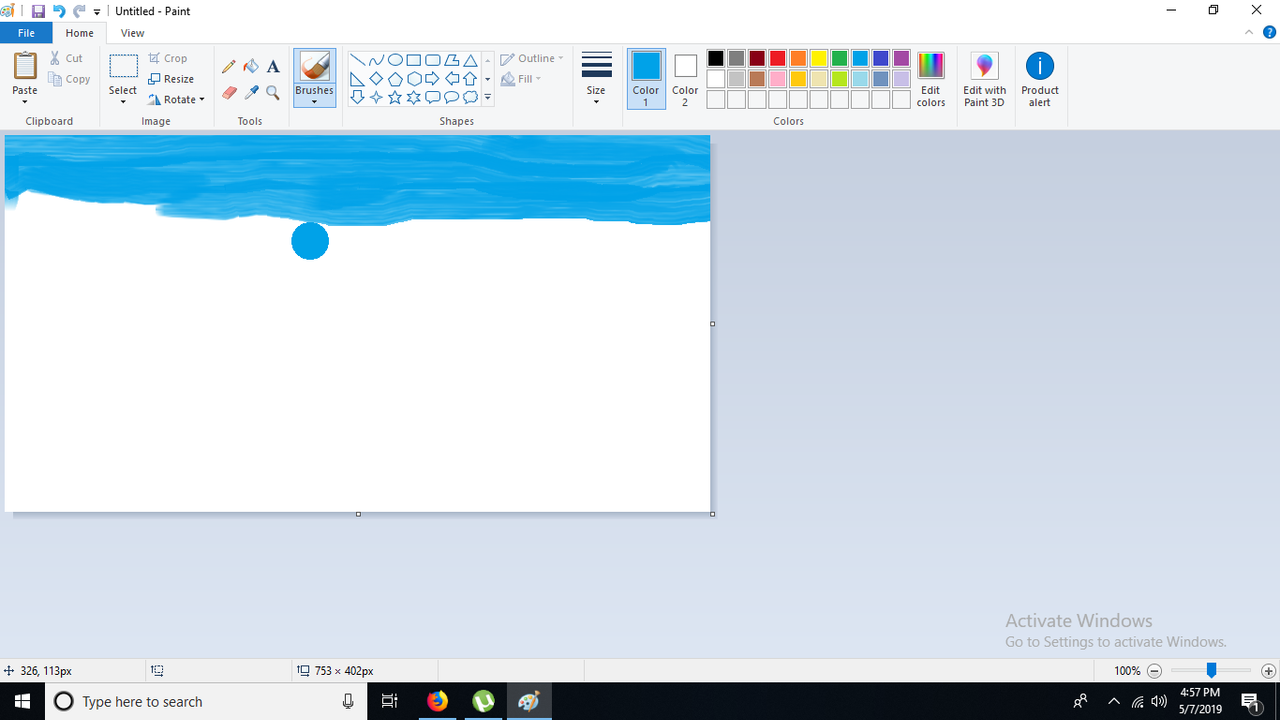Choose the Five-point star shape
The image size is (1280, 720).
point(395,97)
